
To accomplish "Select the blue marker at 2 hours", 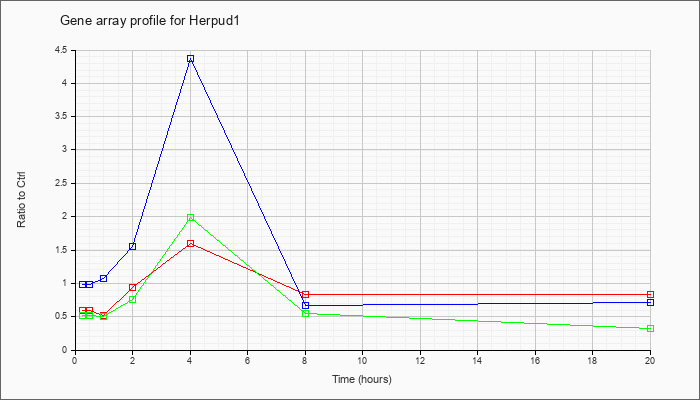I will tap(133, 246).
